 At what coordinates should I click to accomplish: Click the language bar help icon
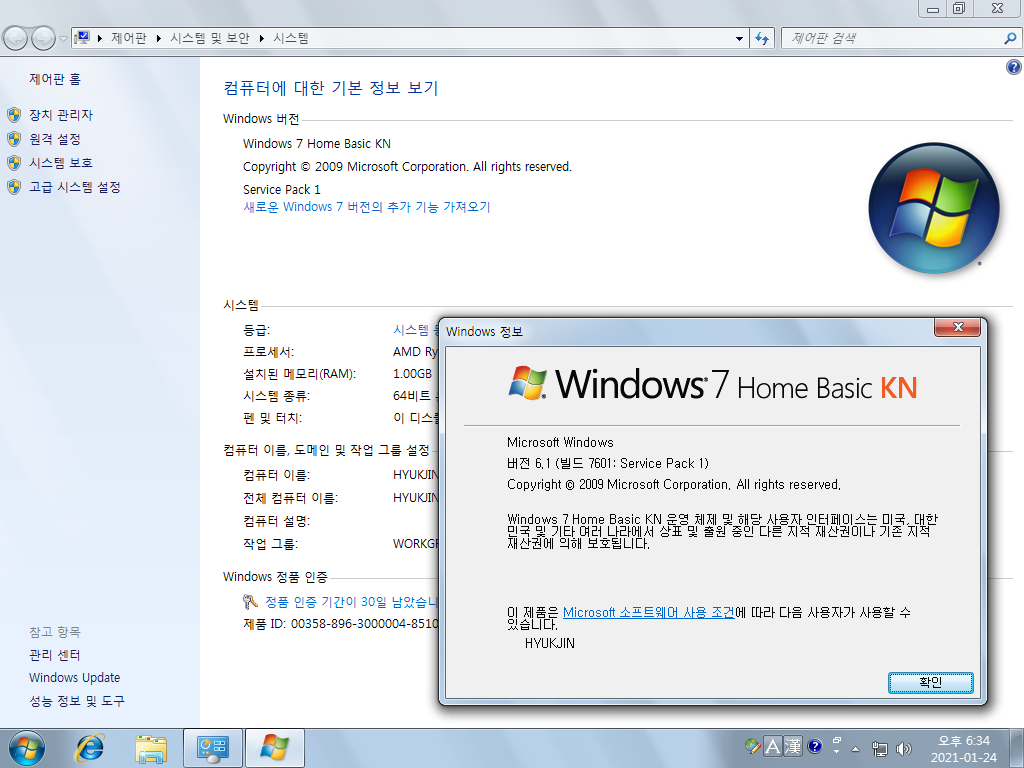[x=814, y=746]
